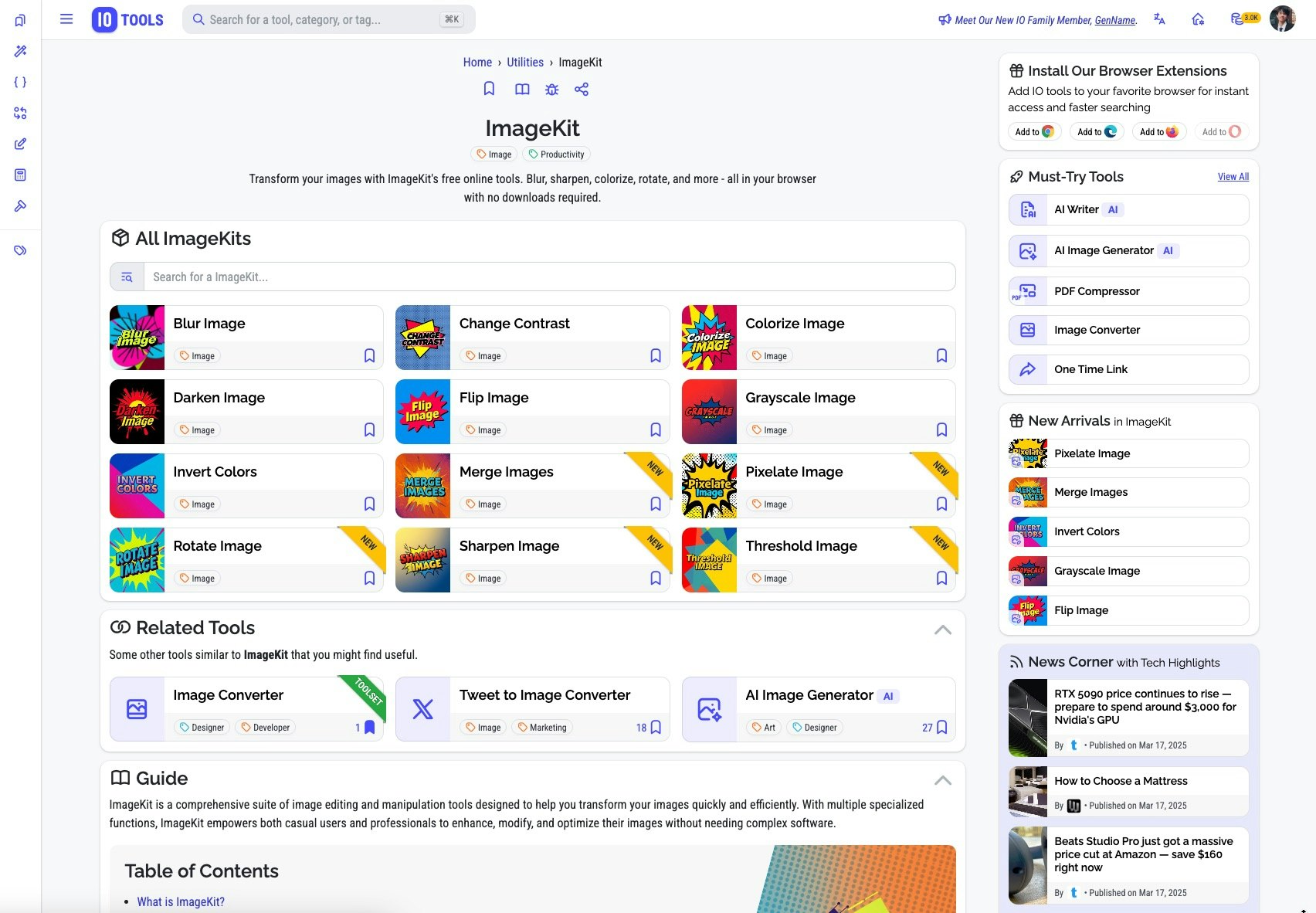Go to Utilities via the breadcrumb
The image size is (1316, 913).
tap(524, 62)
